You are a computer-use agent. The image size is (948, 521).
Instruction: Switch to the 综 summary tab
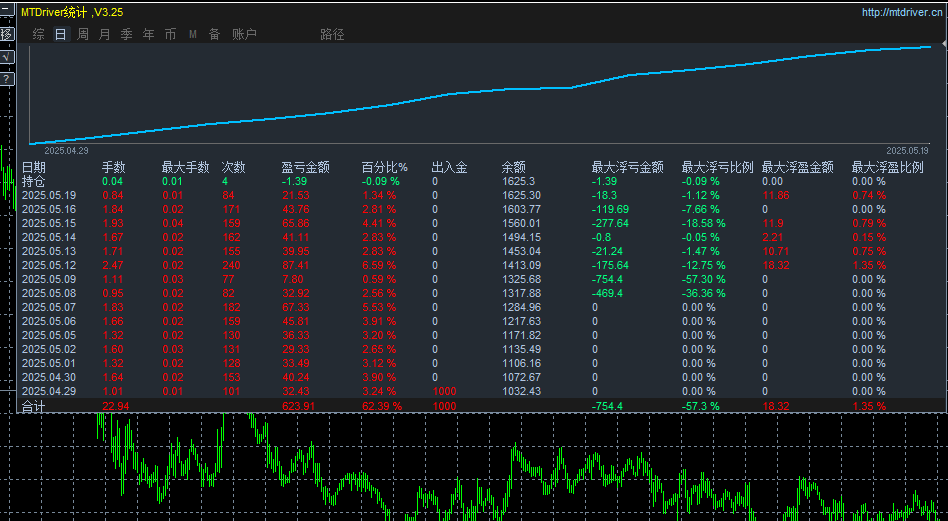pos(39,34)
